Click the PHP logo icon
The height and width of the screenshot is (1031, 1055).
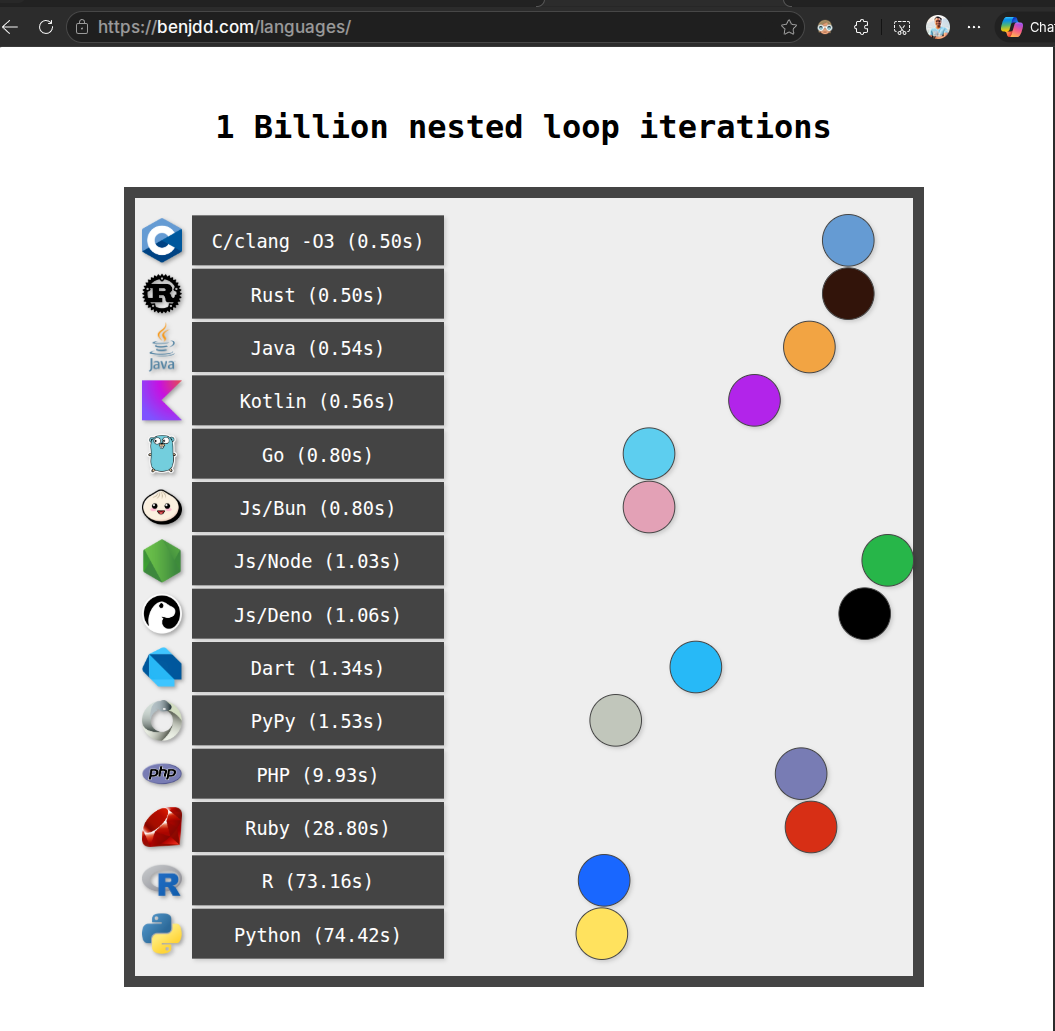pos(162,774)
